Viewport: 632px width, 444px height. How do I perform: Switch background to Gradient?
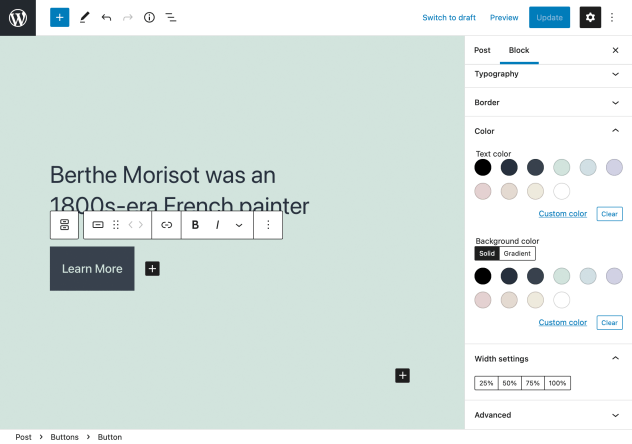[517, 253]
